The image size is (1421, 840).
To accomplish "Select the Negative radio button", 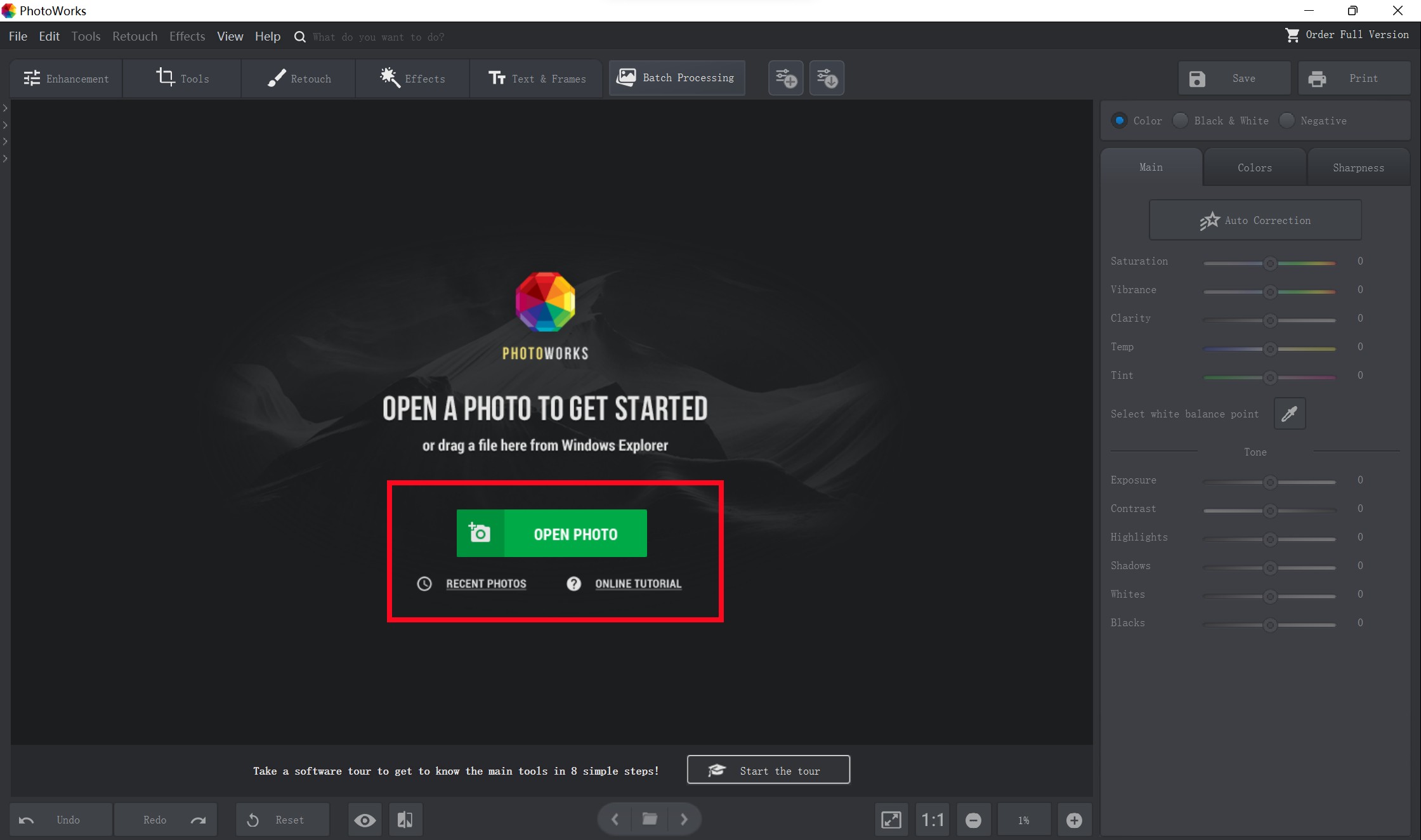I will pyautogui.click(x=1287, y=121).
